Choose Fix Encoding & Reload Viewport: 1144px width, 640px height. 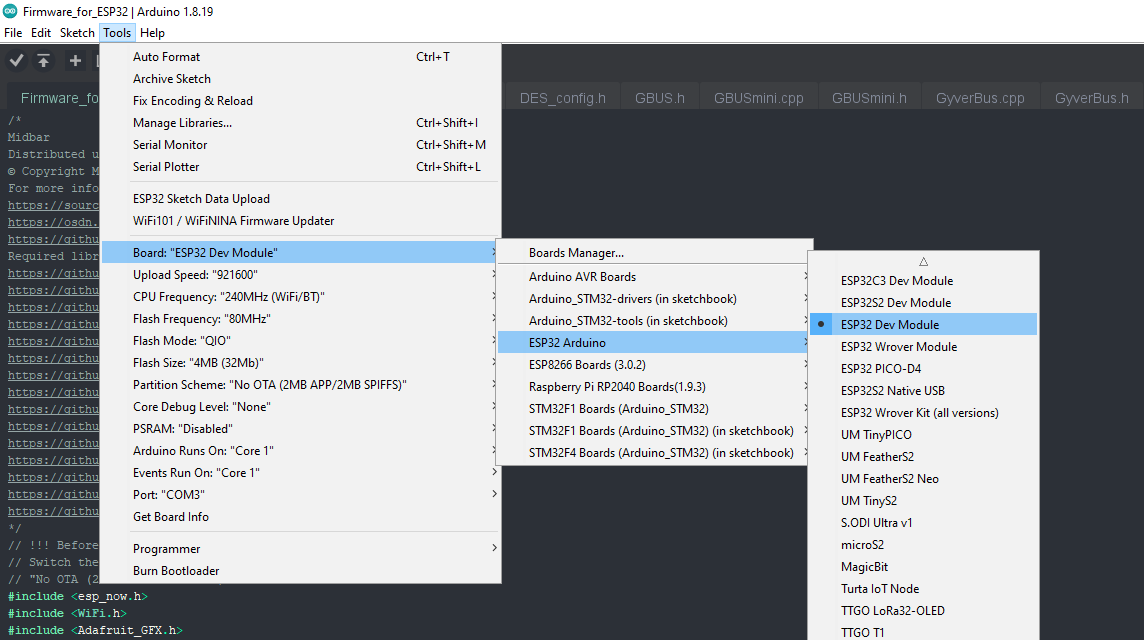point(301,100)
